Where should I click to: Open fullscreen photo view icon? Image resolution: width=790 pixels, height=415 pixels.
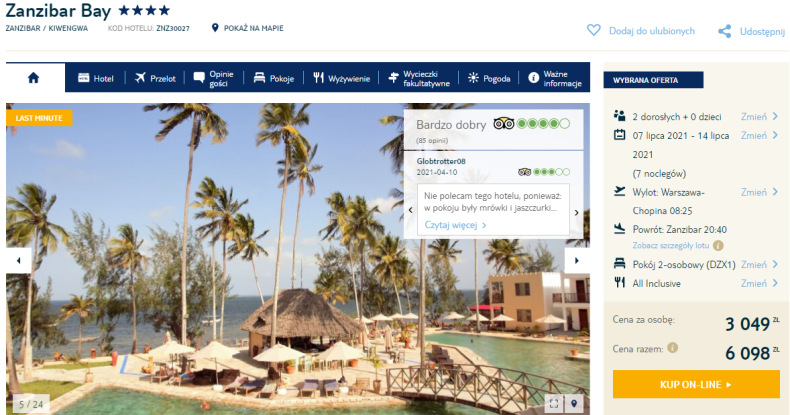point(554,403)
